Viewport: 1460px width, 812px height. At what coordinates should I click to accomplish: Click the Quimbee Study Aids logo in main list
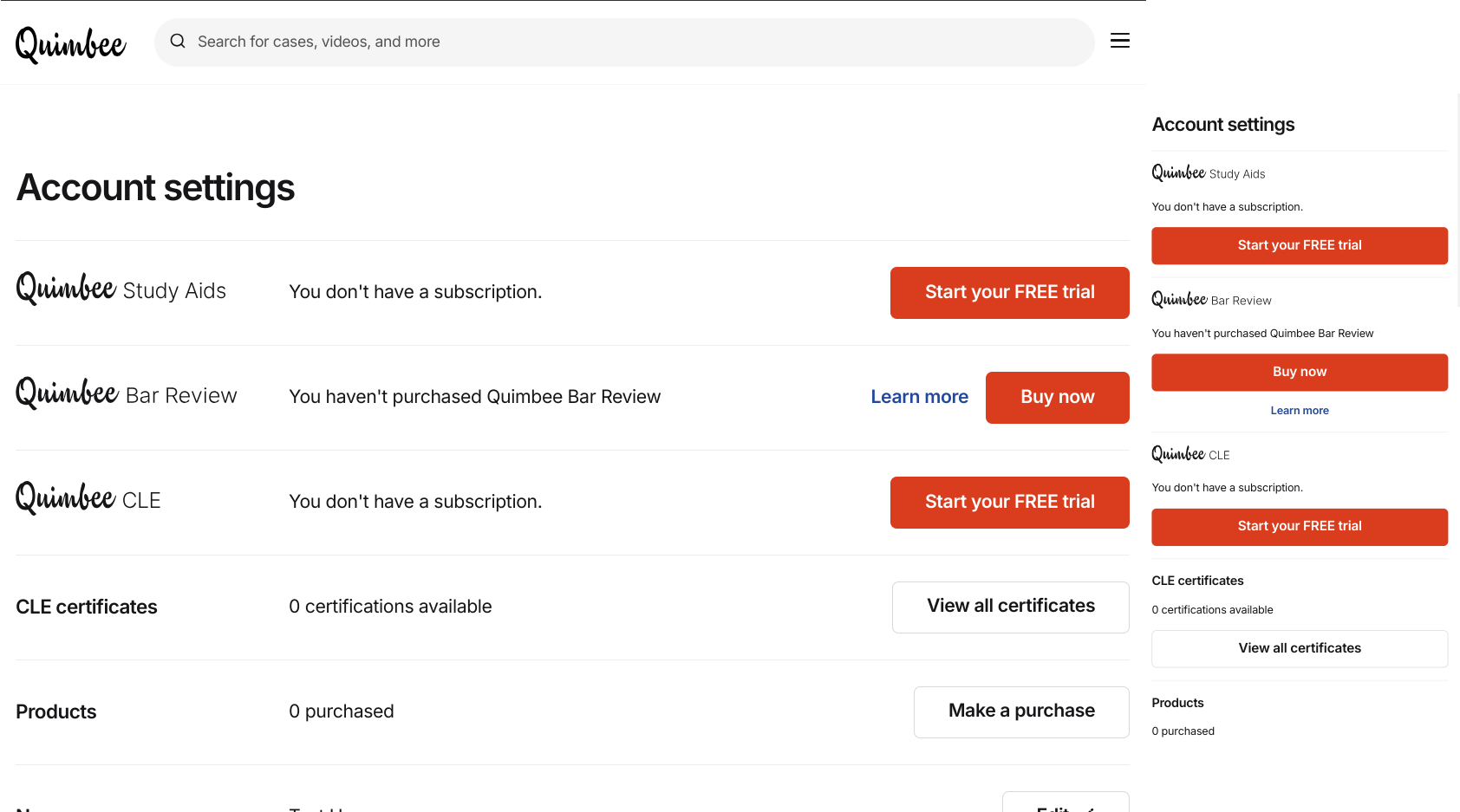121,289
